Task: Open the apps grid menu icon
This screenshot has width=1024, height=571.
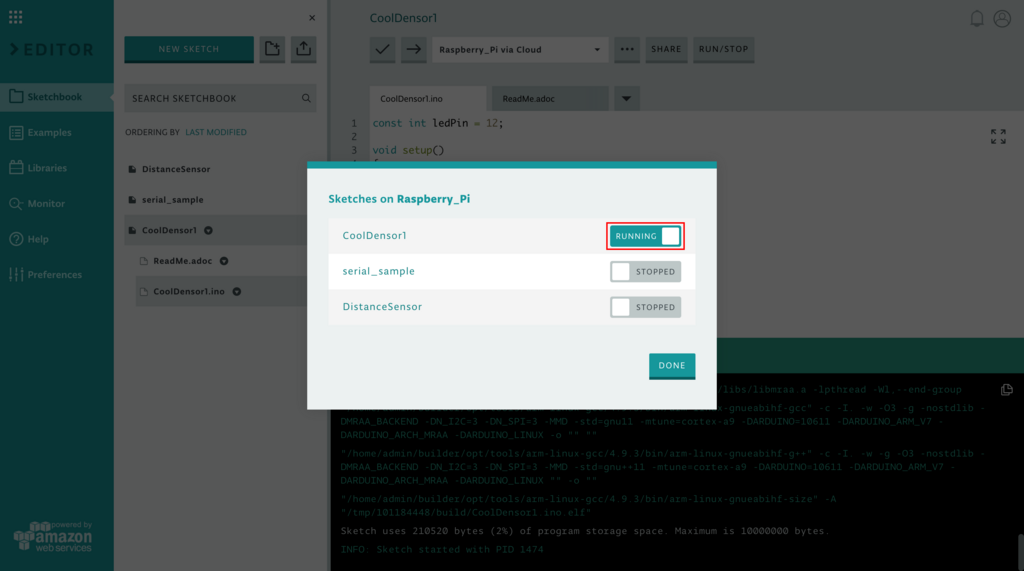Action: [16, 17]
